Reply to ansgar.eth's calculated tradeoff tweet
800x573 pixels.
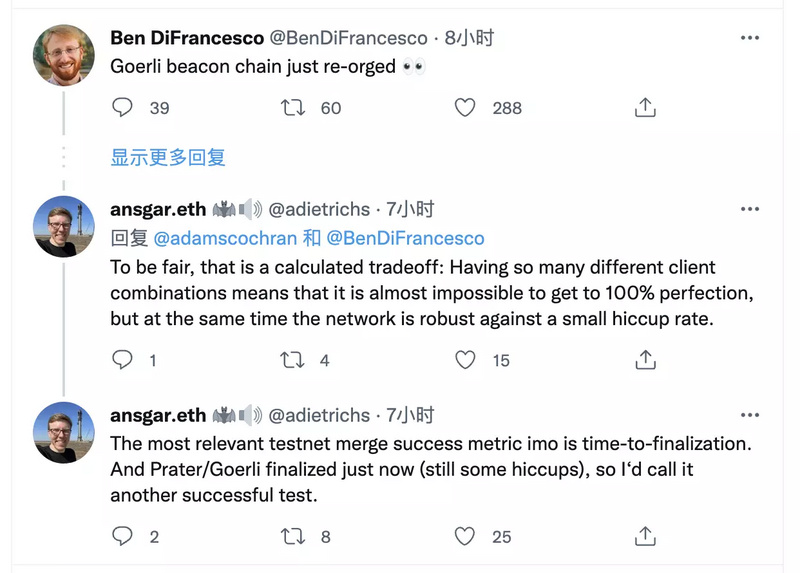coord(123,360)
